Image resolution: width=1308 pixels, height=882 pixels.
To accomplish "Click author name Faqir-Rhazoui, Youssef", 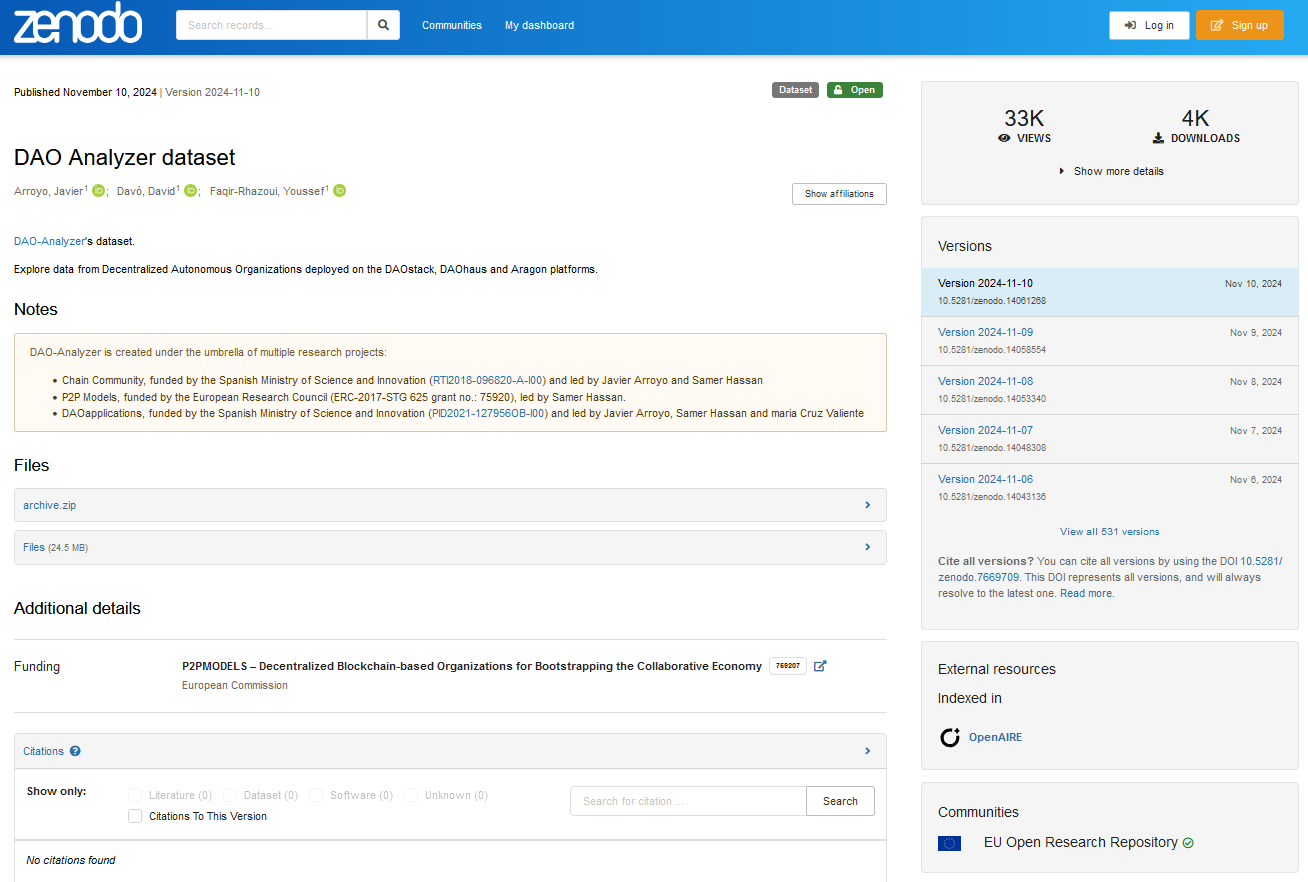I will click(267, 191).
